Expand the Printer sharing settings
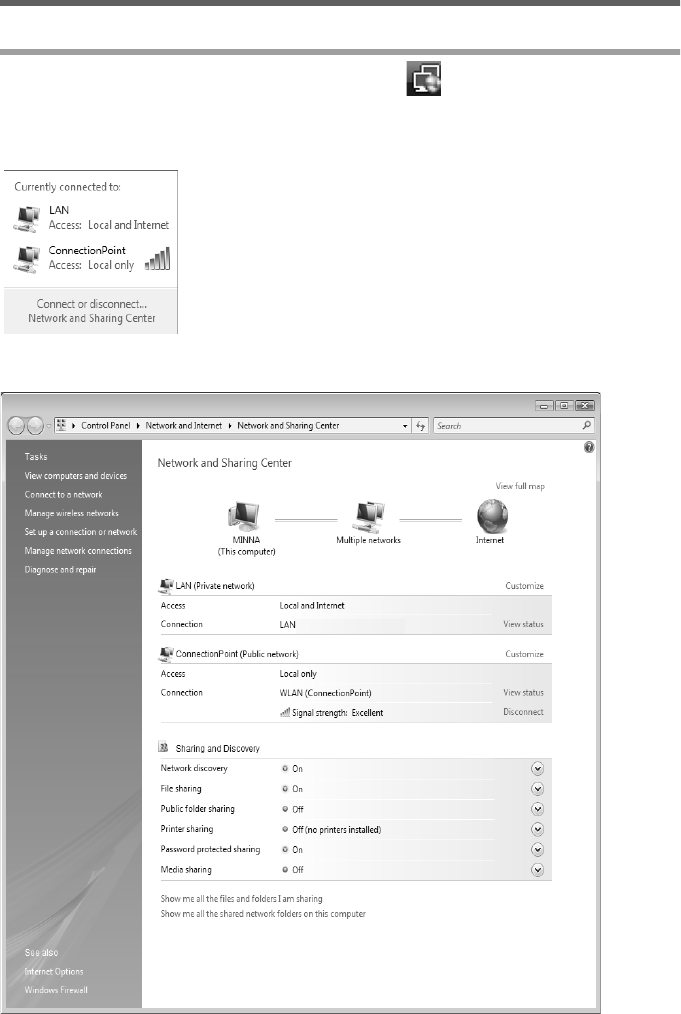The width and height of the screenshot is (681, 1014). coord(537,830)
